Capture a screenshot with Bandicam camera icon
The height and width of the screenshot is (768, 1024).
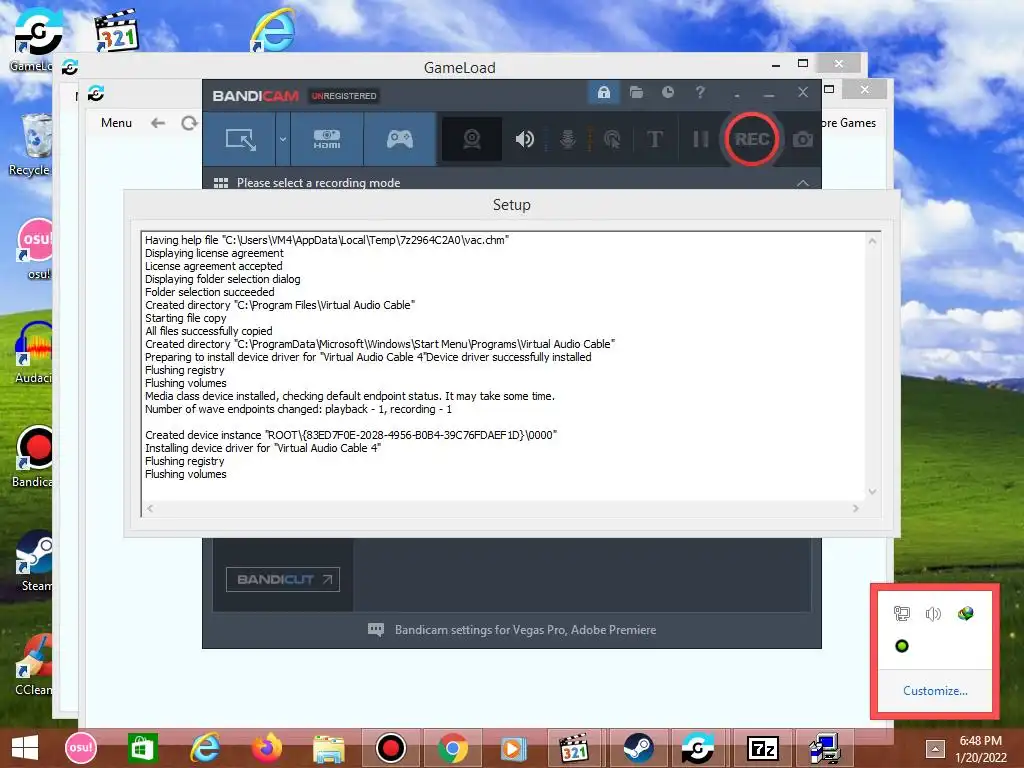click(803, 139)
